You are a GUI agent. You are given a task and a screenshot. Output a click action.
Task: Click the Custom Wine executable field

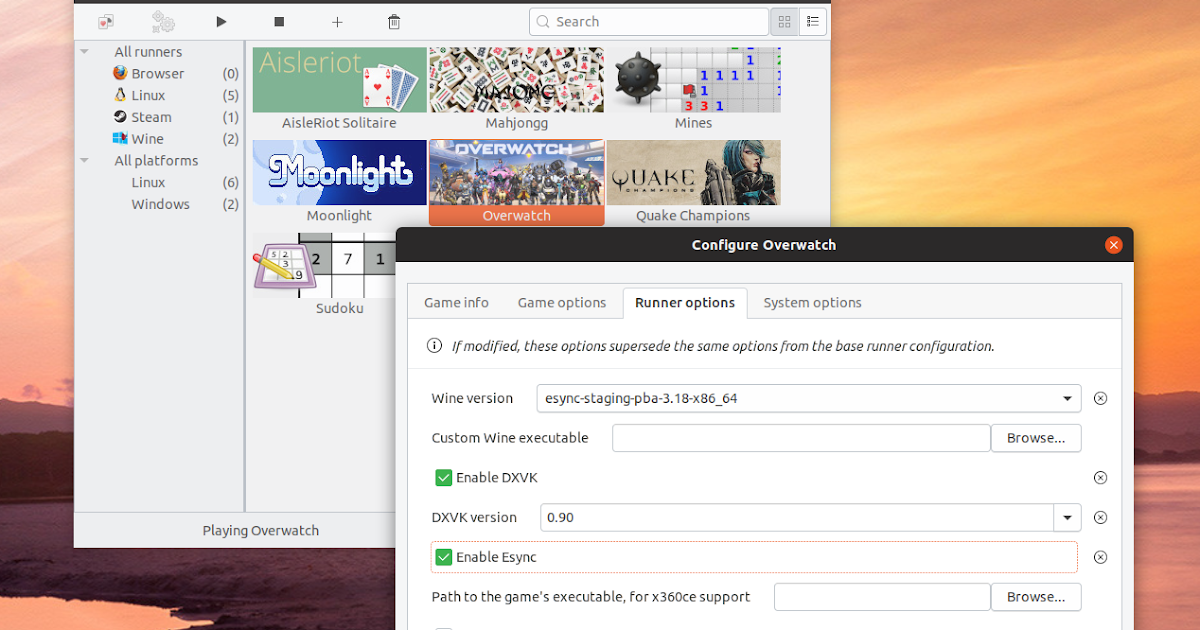pos(801,438)
